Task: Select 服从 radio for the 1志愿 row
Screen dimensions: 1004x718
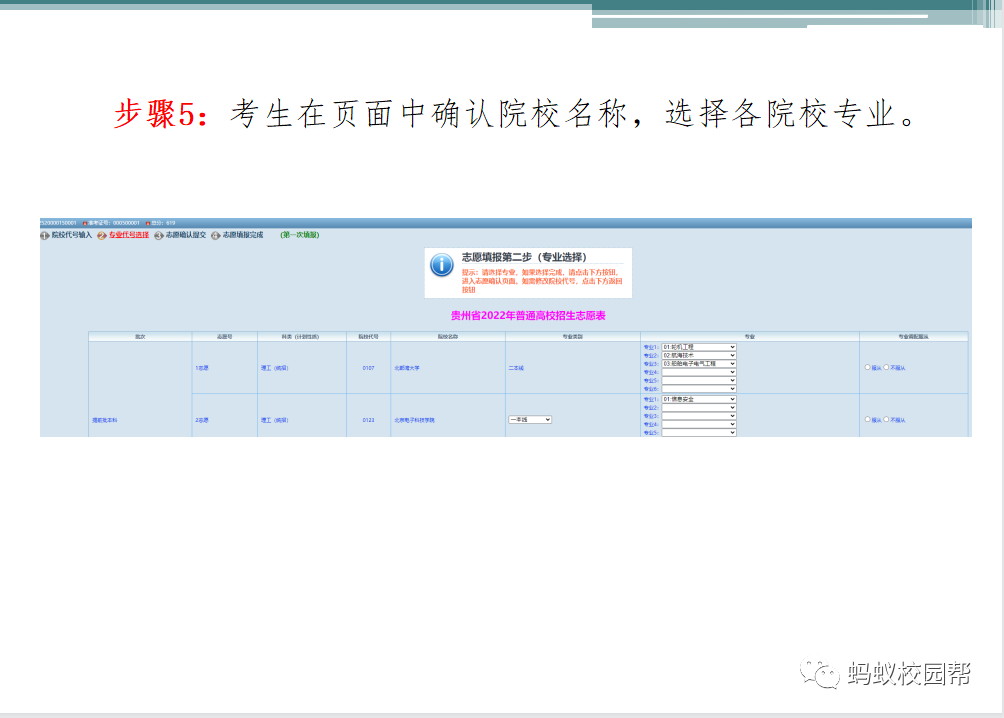Action: (x=867, y=367)
